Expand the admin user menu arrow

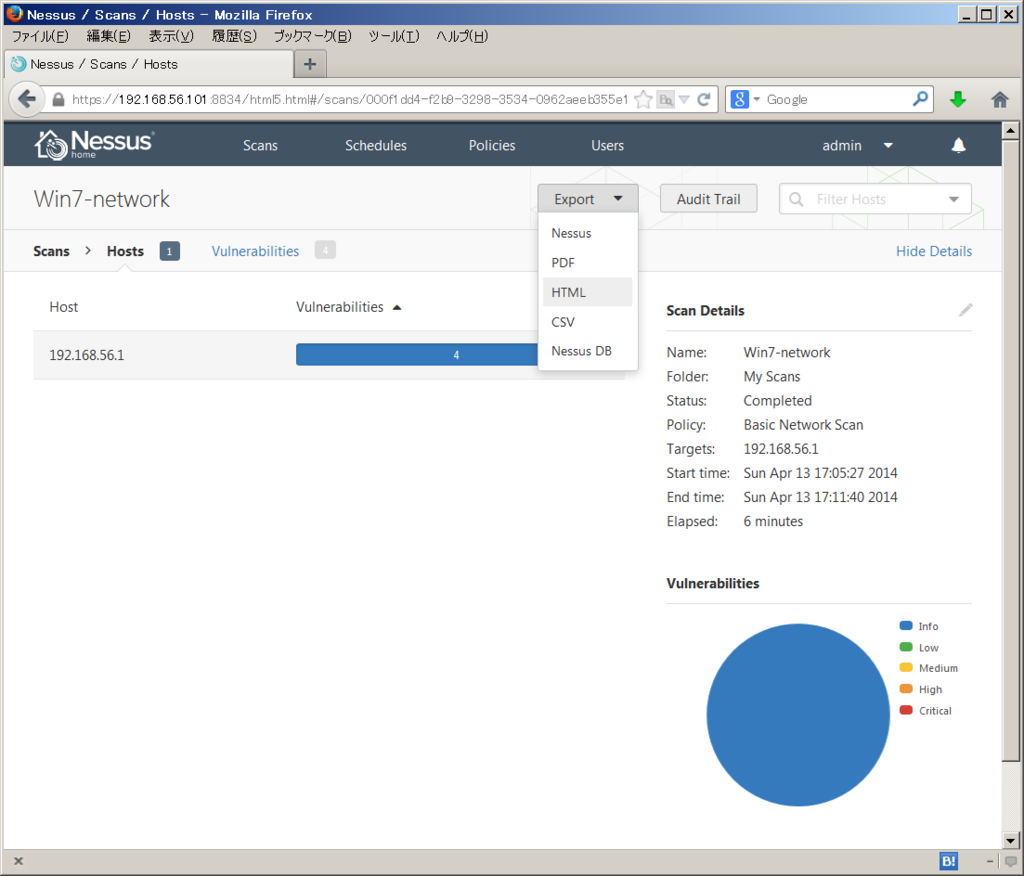[888, 146]
